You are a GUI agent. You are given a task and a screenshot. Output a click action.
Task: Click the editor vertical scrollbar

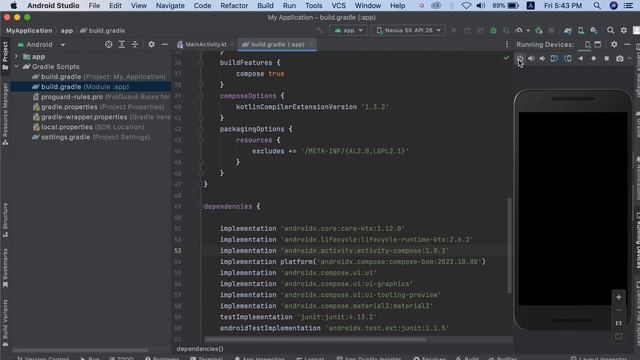509,245
